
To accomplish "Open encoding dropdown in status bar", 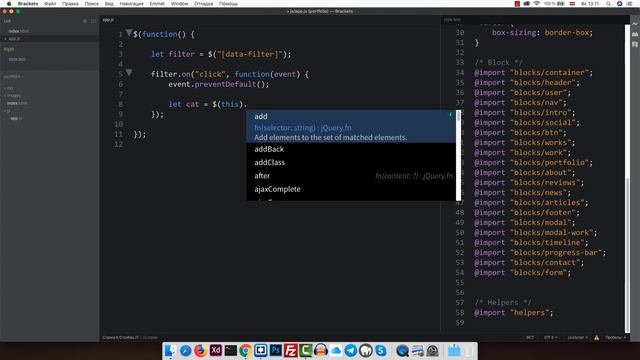I will pos(550,338).
